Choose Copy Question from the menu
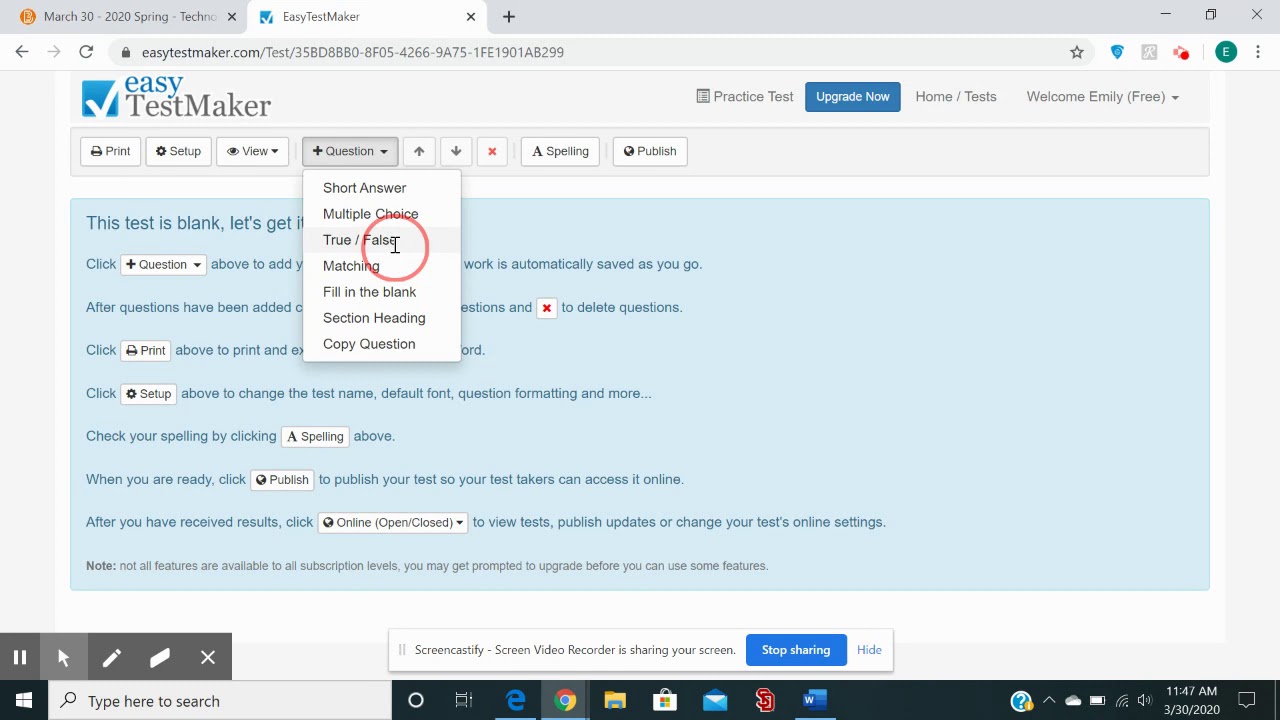Image resolution: width=1280 pixels, height=720 pixels. coord(381,344)
